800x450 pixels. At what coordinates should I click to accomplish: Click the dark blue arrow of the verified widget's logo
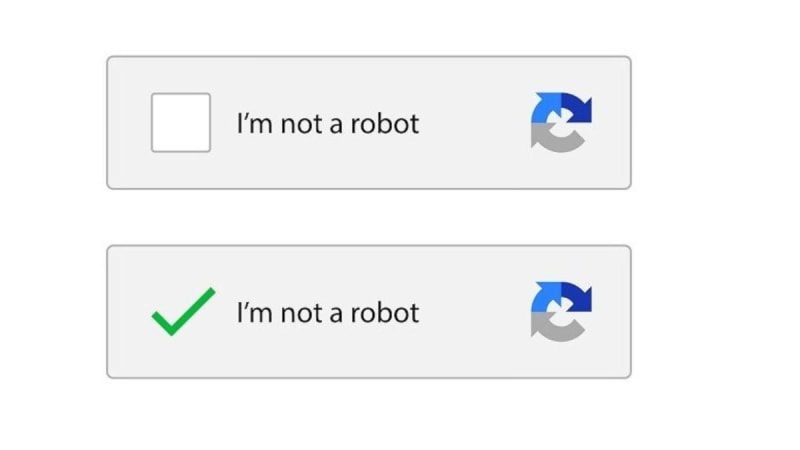576,296
